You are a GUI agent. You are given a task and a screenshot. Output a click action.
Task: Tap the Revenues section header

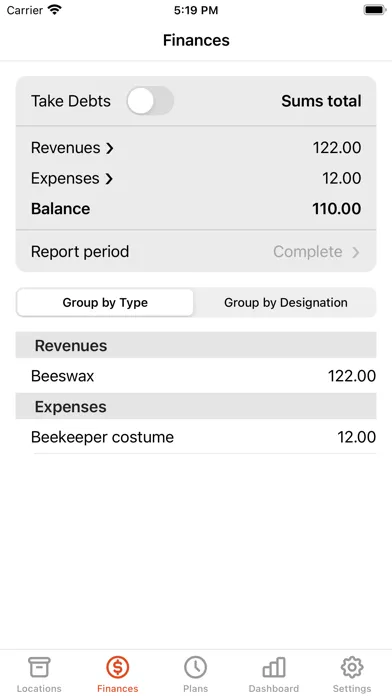point(196,345)
